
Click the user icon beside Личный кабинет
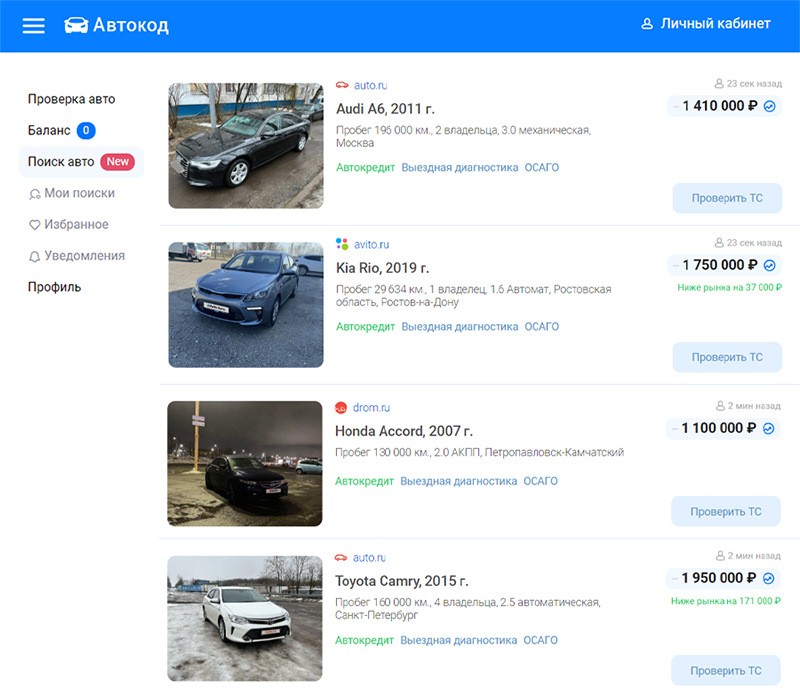pos(647,24)
